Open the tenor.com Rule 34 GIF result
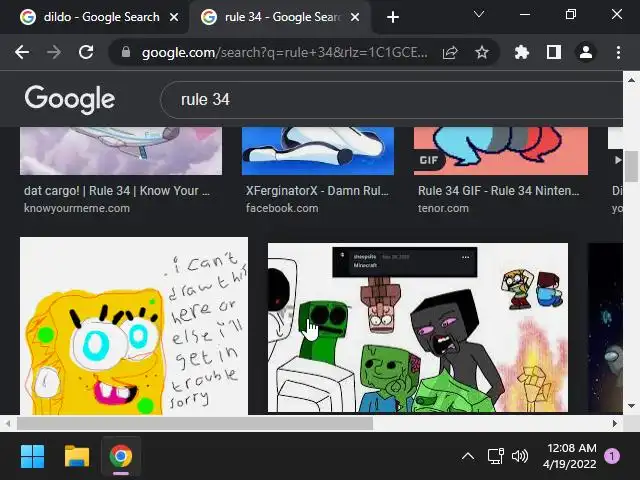 498,191
